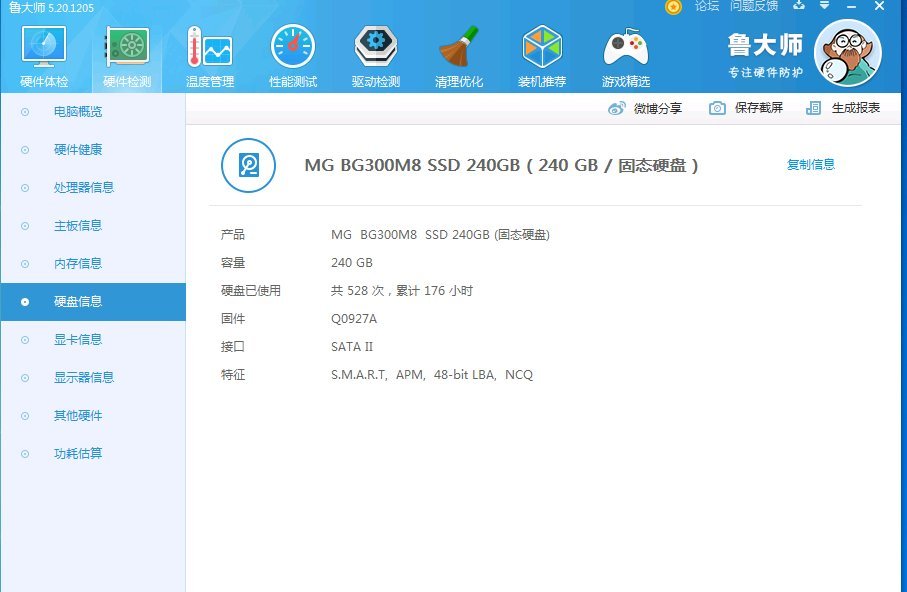Viewport: 907px width, 592px height.
Task: Select 硬盘信息 in sidebar
Action: coord(93,301)
